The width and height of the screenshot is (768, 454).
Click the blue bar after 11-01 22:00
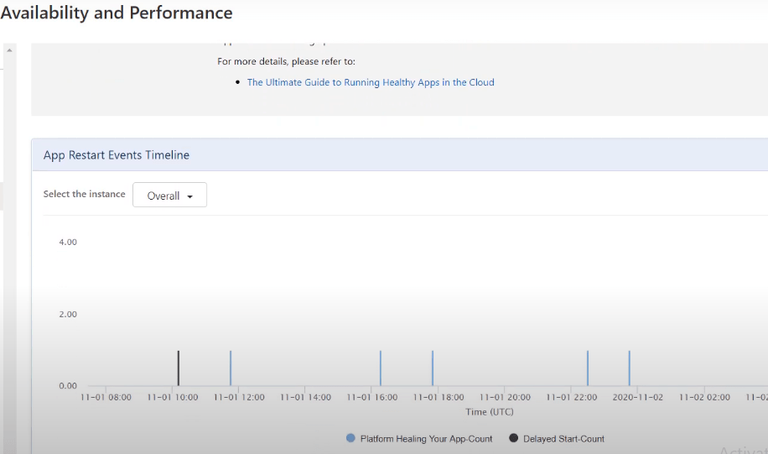(587, 368)
